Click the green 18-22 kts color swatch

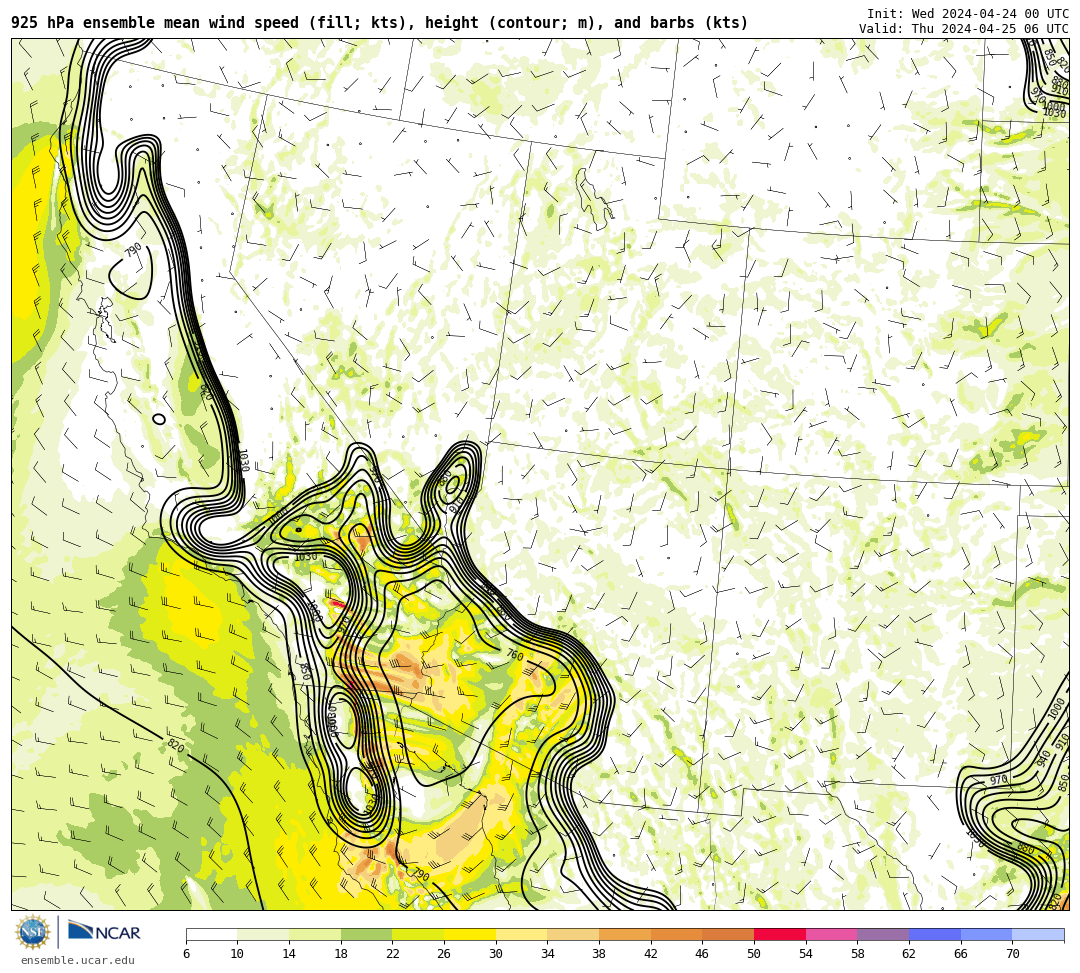[366, 934]
